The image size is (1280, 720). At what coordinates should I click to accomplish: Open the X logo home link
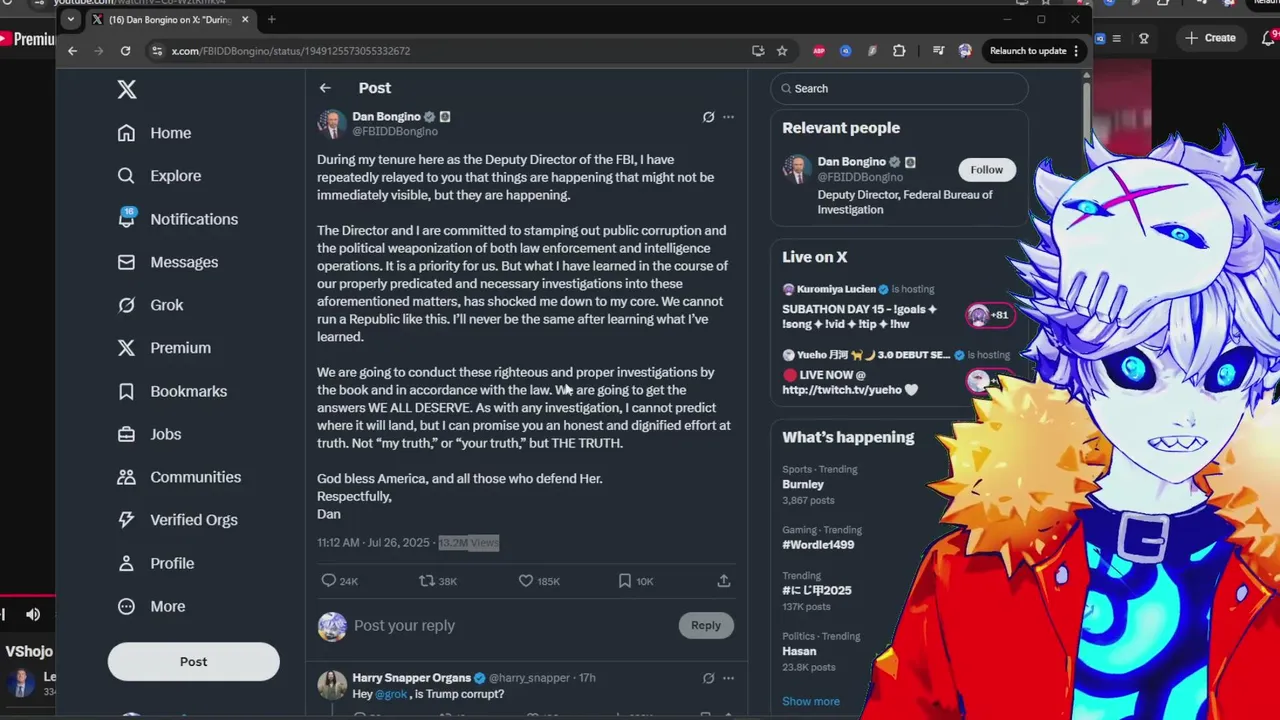(127, 89)
